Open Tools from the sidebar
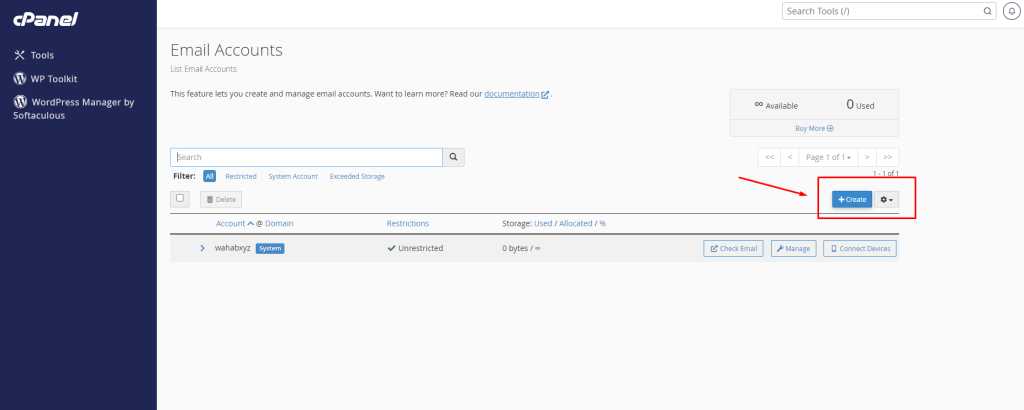This screenshot has width=1024, height=410. [41, 55]
